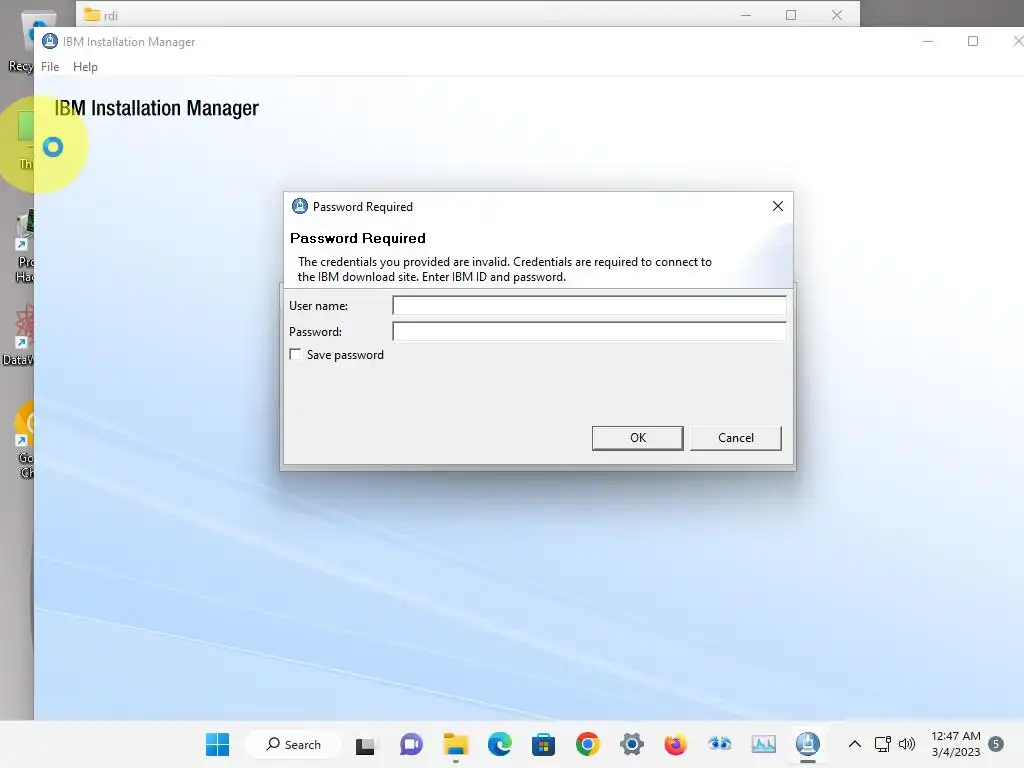Open Settings gear on the taskbar
The image size is (1024, 768).
[632, 744]
